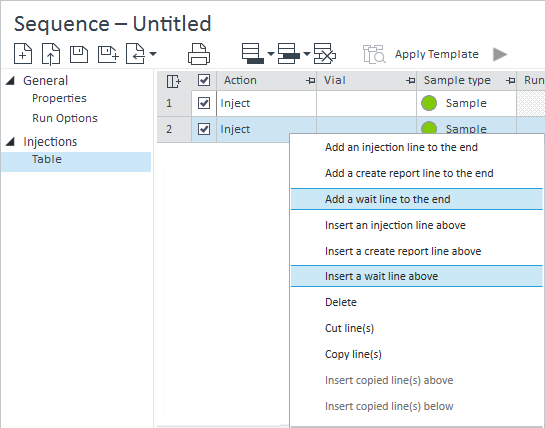The image size is (545, 428).
Task: Click the Vial cell in row 1
Action: coord(366,103)
